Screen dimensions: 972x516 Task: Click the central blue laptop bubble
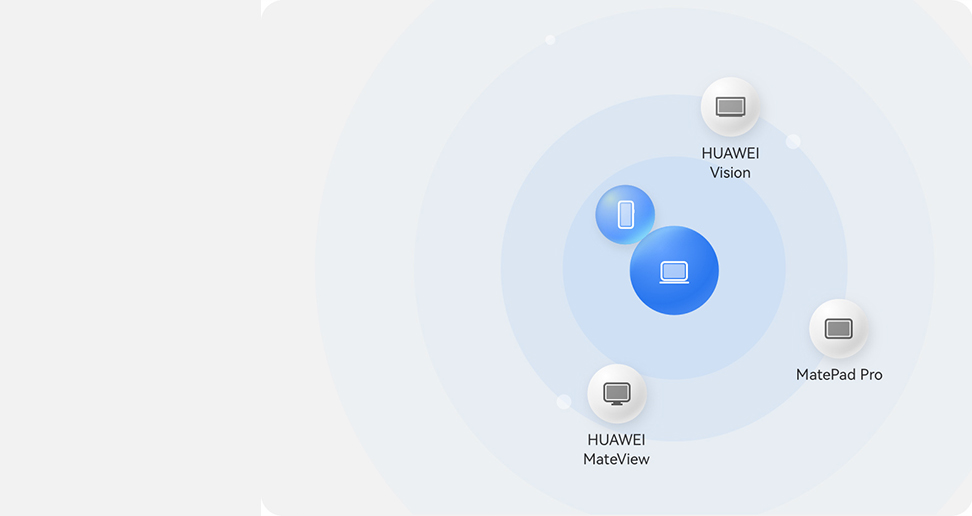tap(674, 271)
